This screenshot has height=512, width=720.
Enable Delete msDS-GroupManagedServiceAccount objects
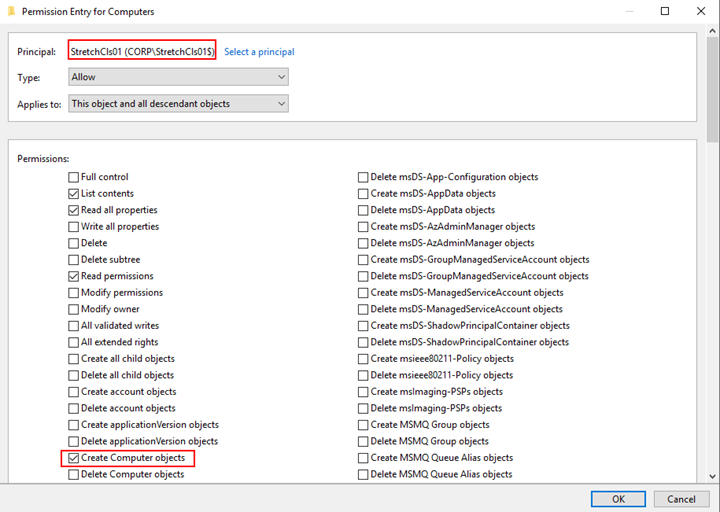363,276
